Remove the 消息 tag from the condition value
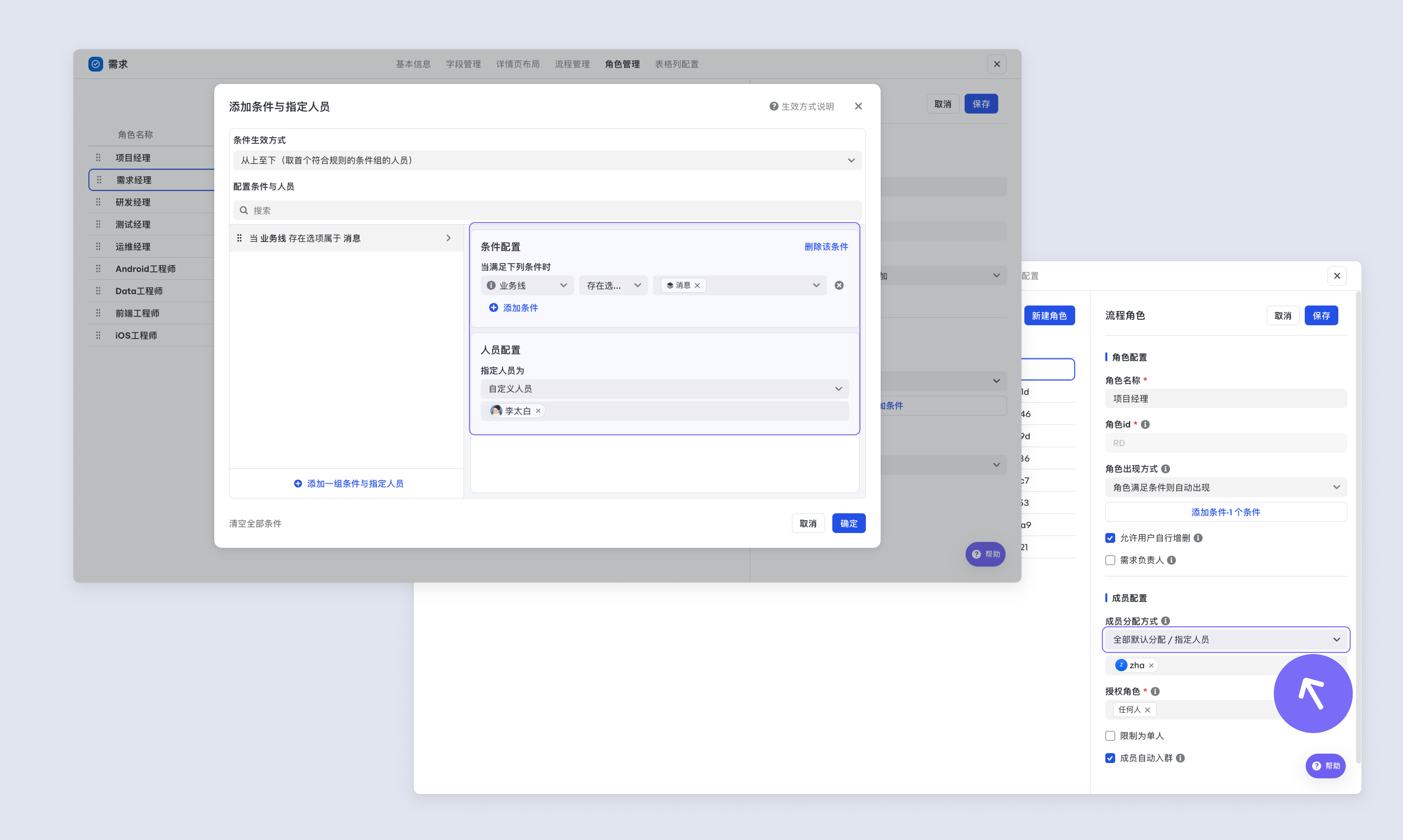 698,285
